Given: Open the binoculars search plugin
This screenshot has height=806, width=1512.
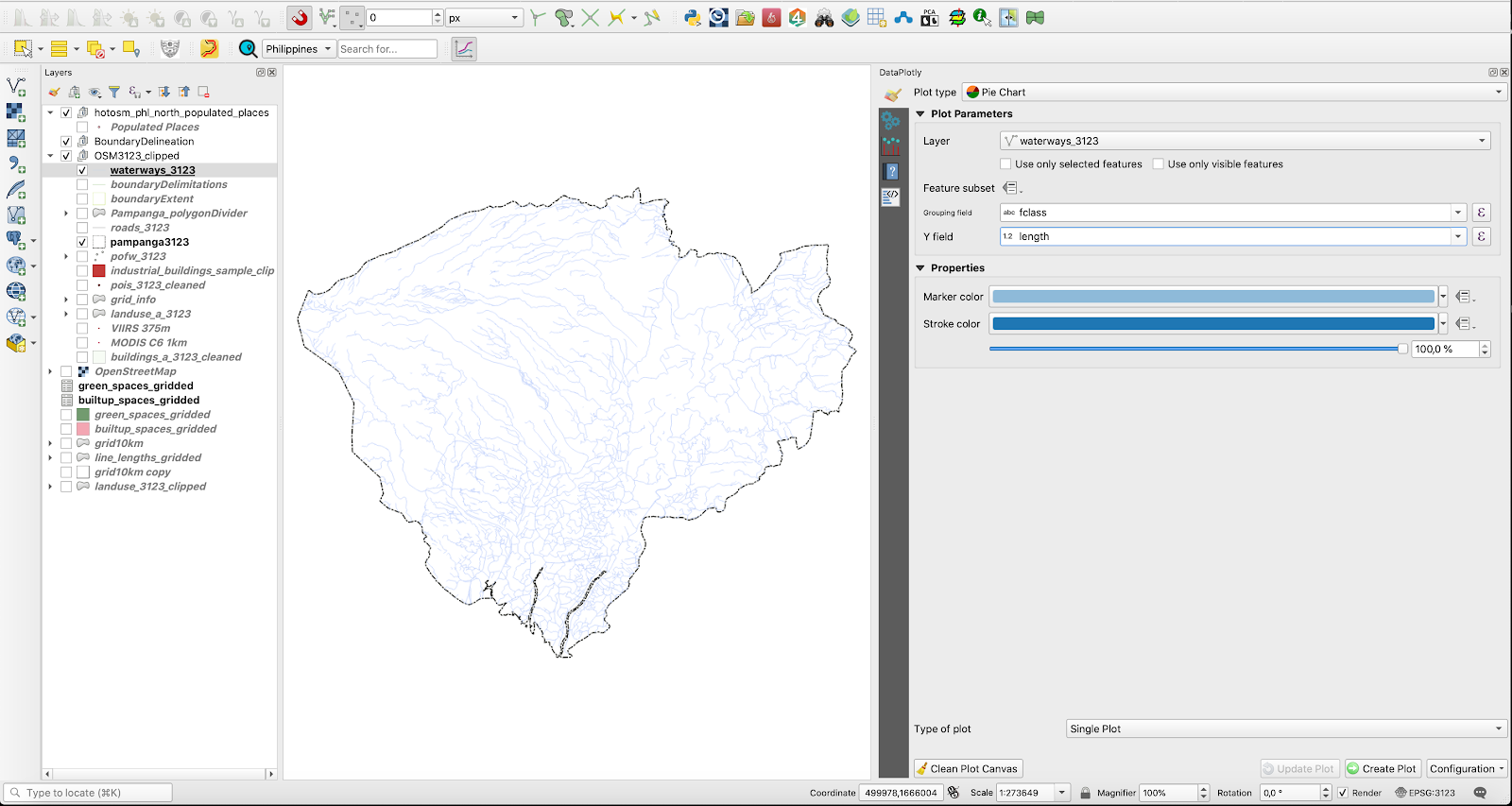Looking at the screenshot, I should coord(824,18).
